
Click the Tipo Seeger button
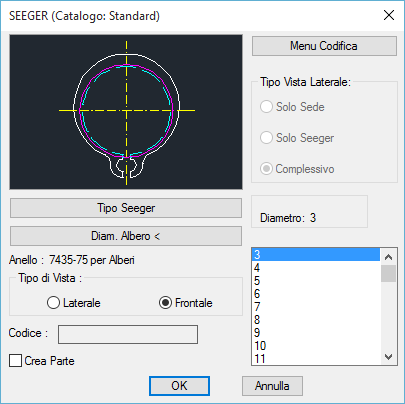point(126,208)
